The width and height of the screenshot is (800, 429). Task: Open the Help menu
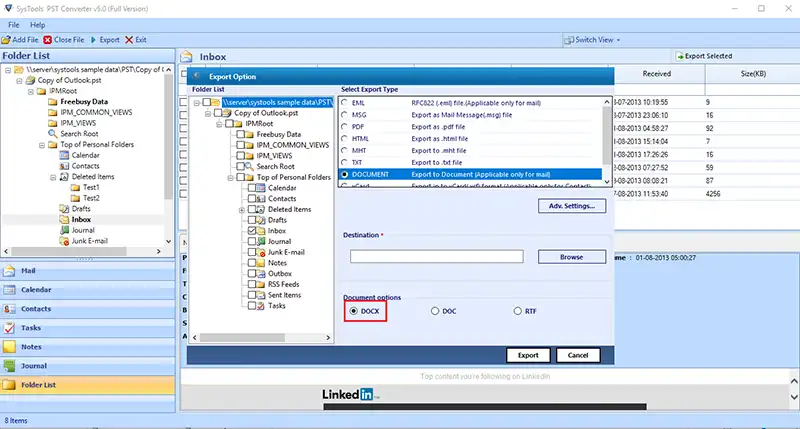(x=37, y=24)
